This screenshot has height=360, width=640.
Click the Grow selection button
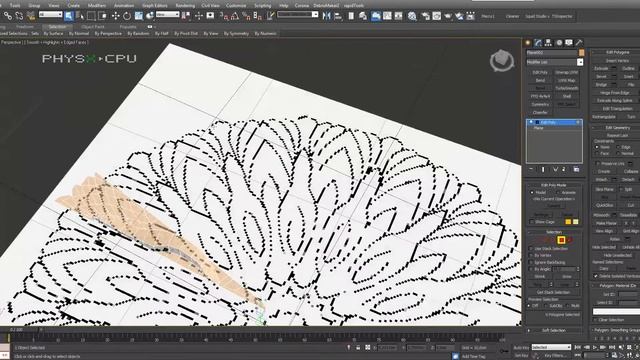[x=567, y=276]
